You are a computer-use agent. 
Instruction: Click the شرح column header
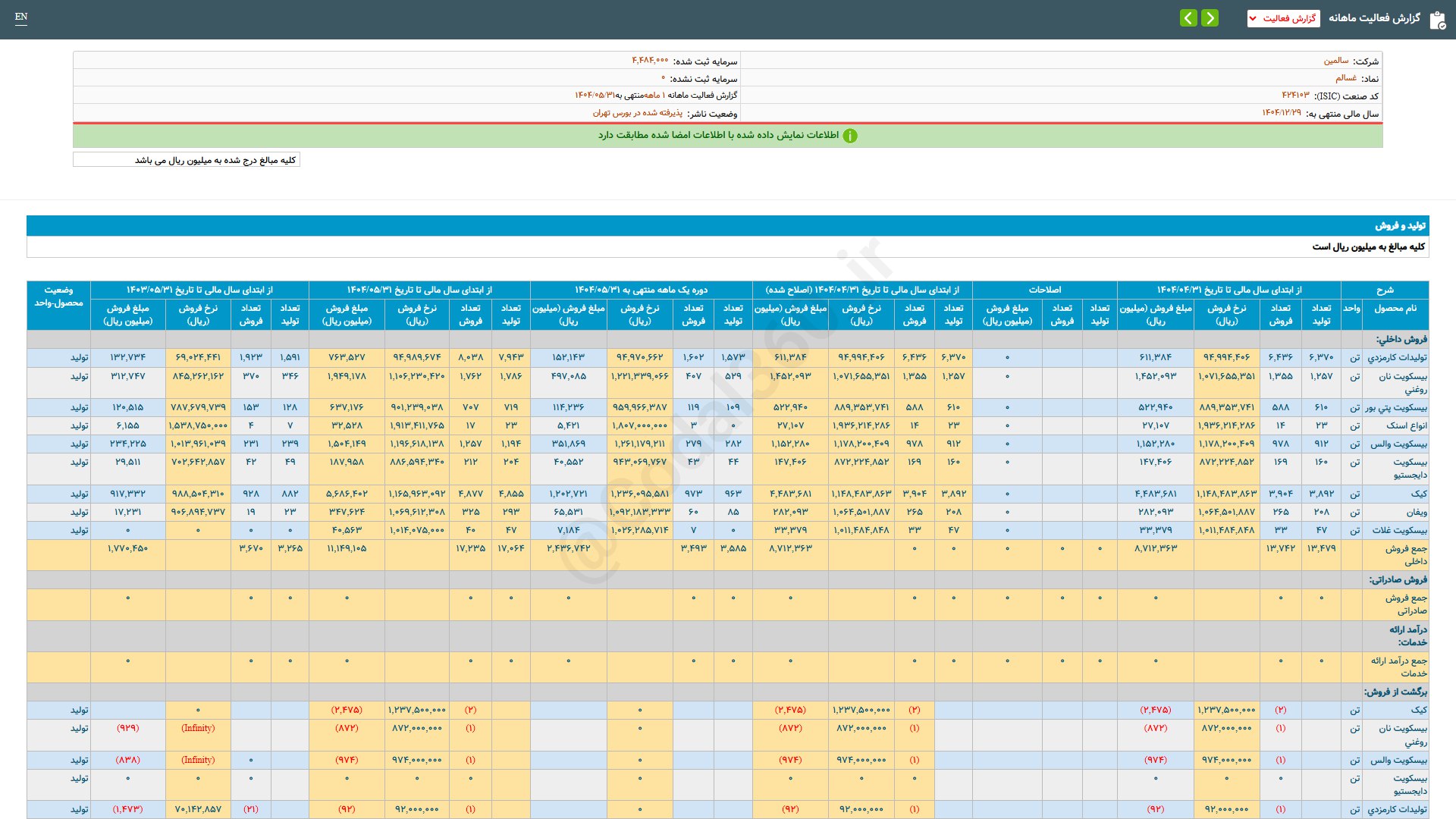[1385, 290]
